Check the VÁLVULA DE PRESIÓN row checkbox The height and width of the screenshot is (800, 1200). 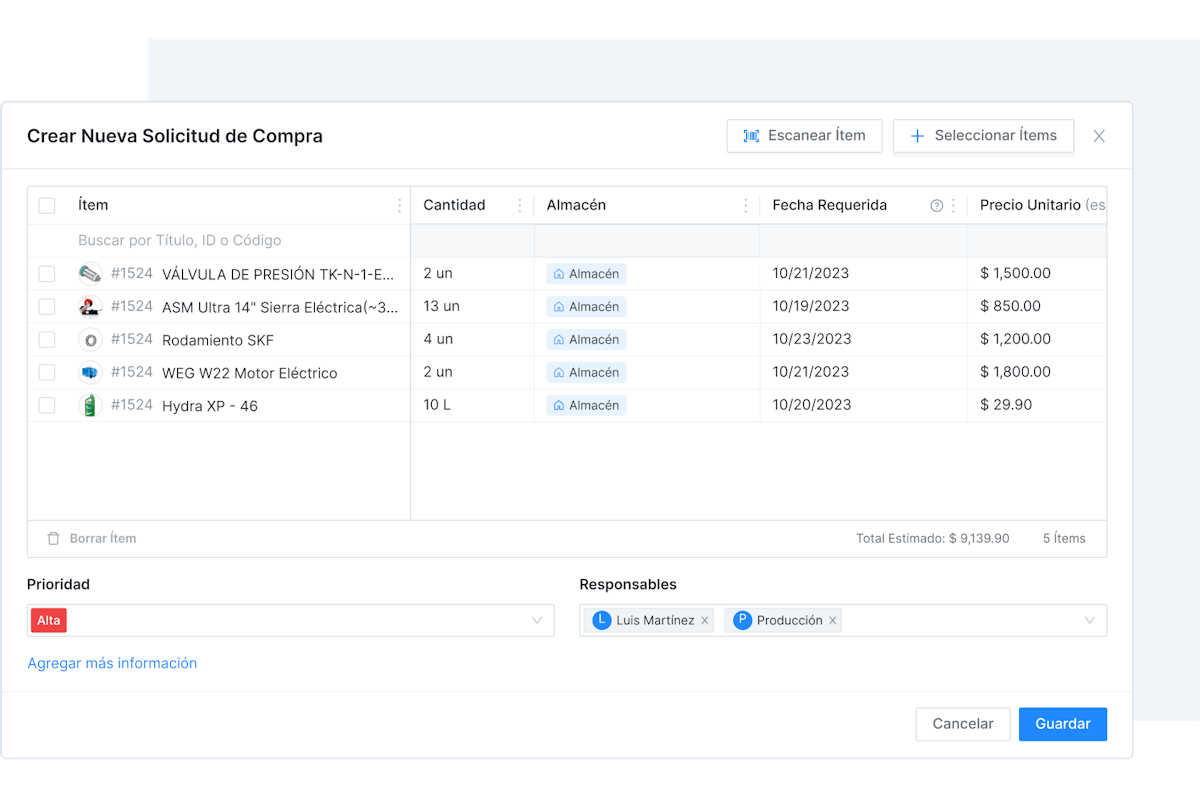(47, 274)
